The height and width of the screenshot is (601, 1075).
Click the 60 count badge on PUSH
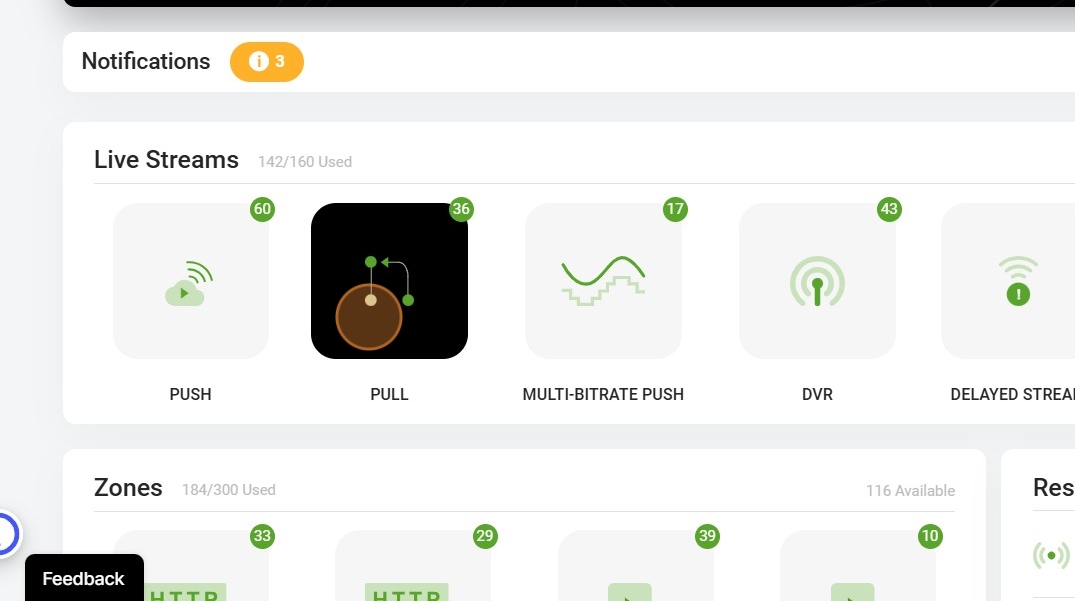click(263, 209)
